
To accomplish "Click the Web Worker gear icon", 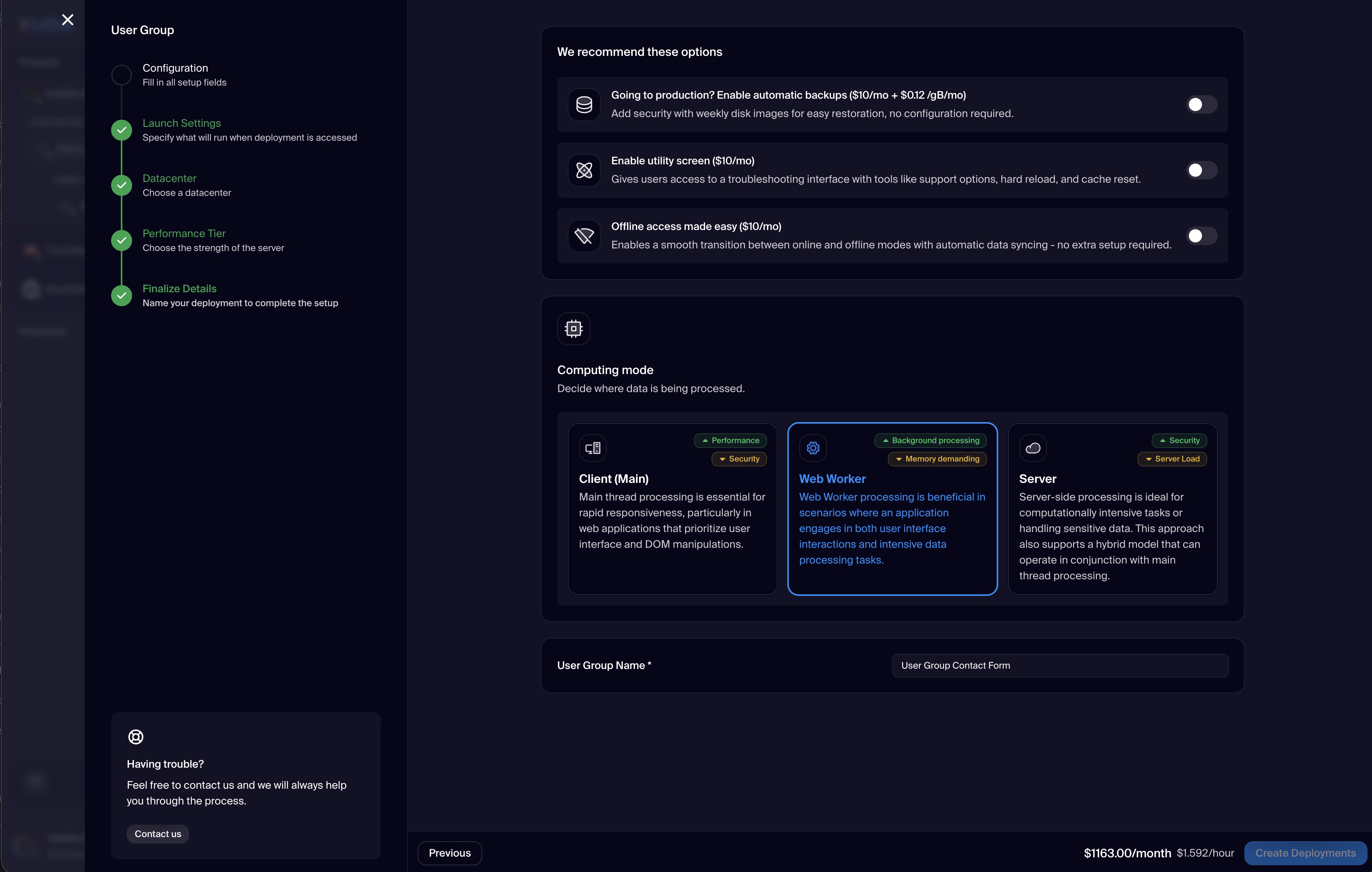I will point(813,448).
